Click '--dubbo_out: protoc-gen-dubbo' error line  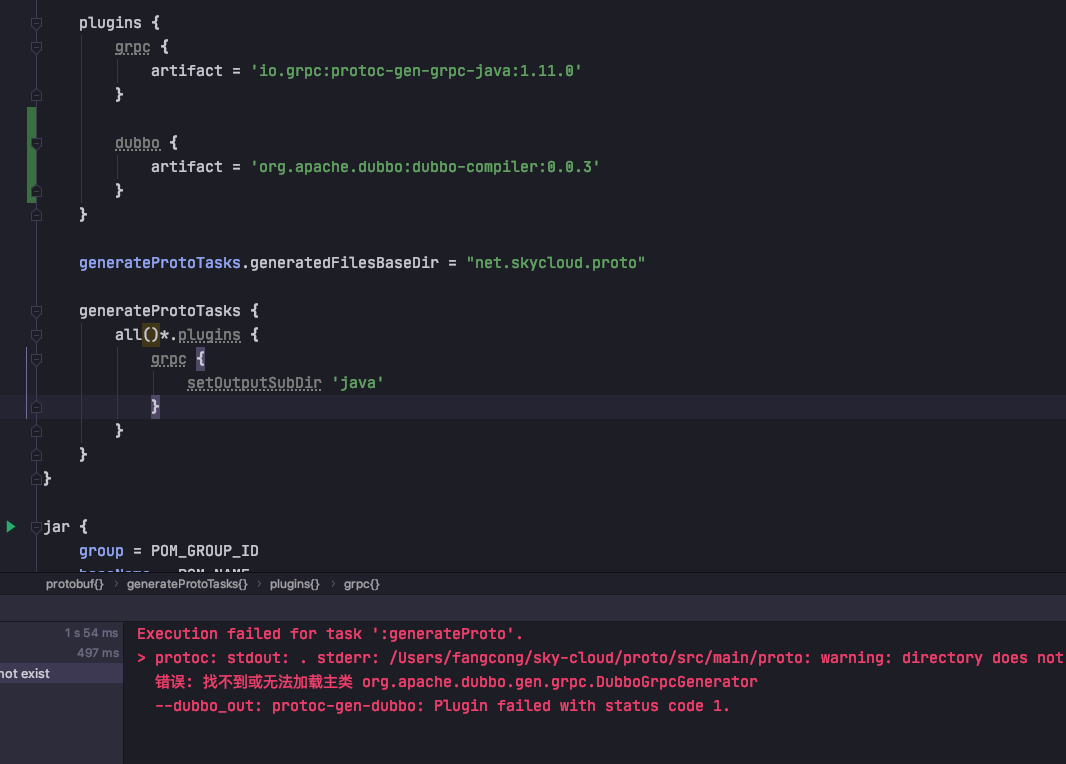[x=442, y=706]
